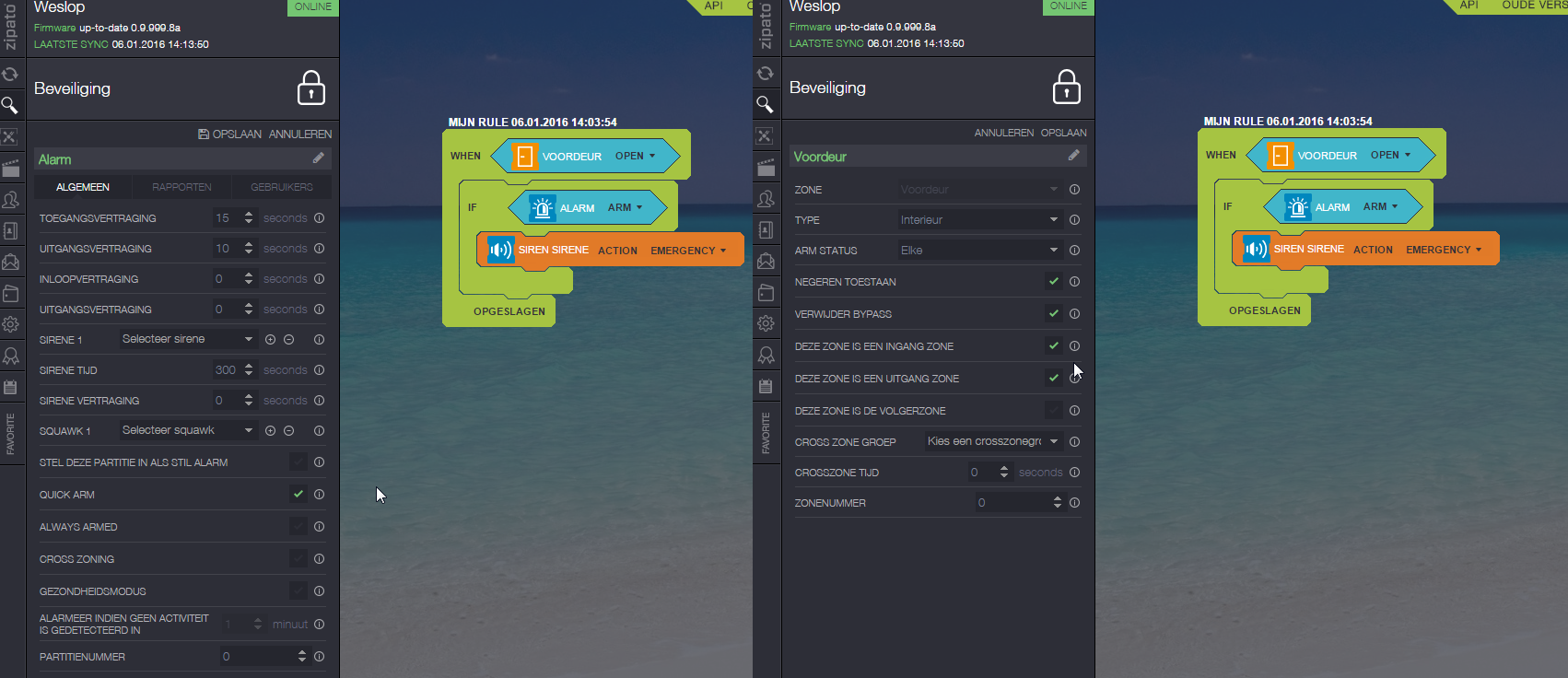Enable the Always Armed checkbox

click(x=298, y=527)
